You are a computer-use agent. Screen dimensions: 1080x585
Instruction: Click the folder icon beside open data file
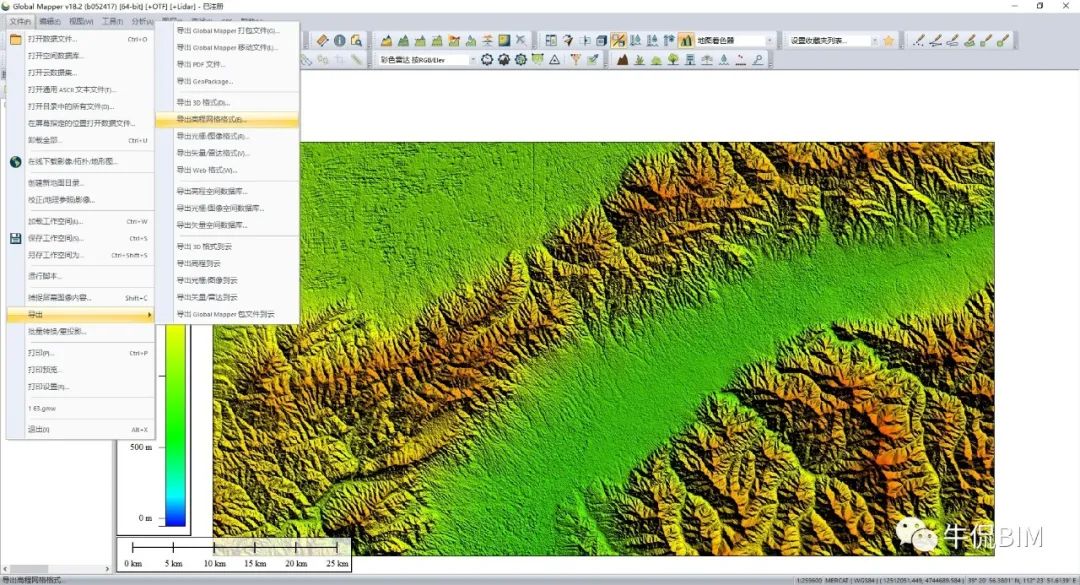(16, 39)
